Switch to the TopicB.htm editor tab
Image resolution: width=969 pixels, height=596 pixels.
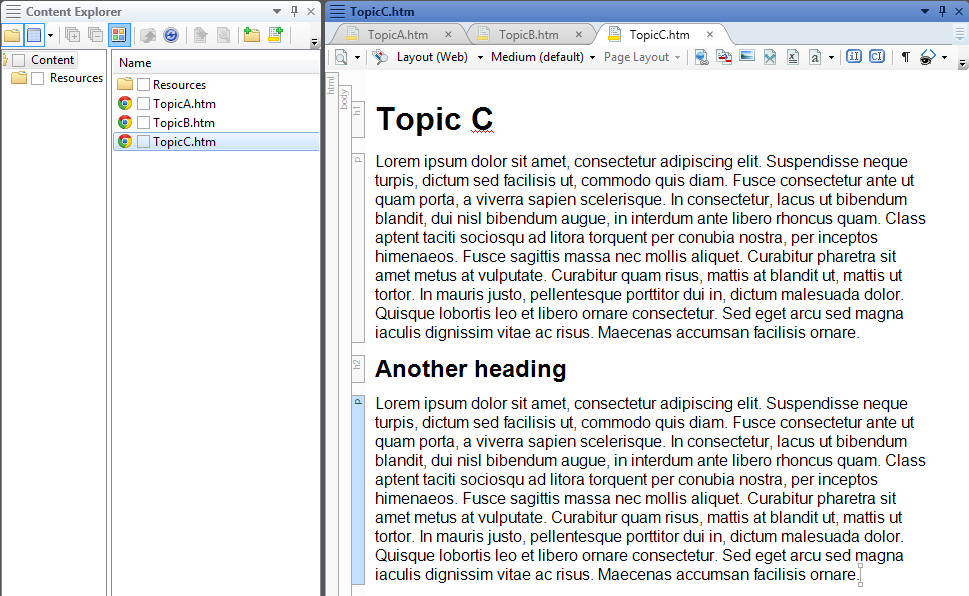pyautogui.click(x=528, y=35)
